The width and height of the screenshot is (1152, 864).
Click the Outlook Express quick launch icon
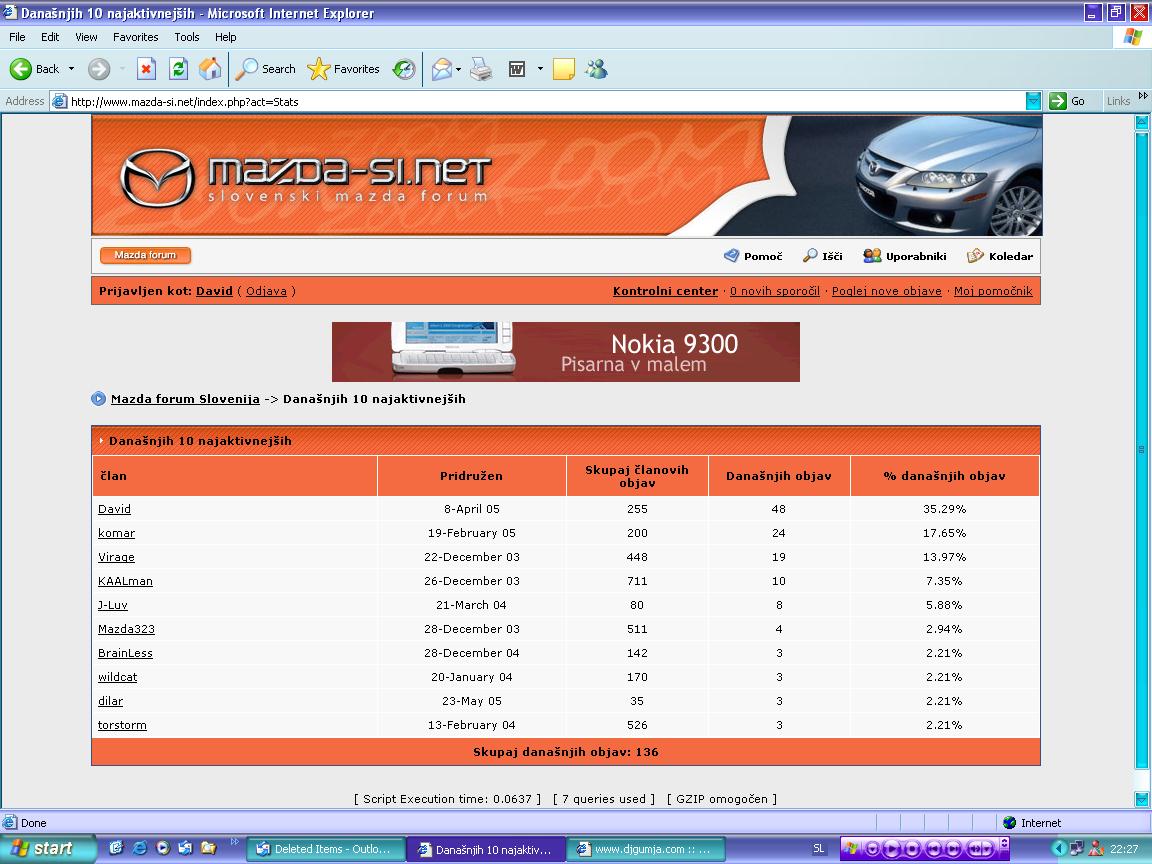pos(185,848)
